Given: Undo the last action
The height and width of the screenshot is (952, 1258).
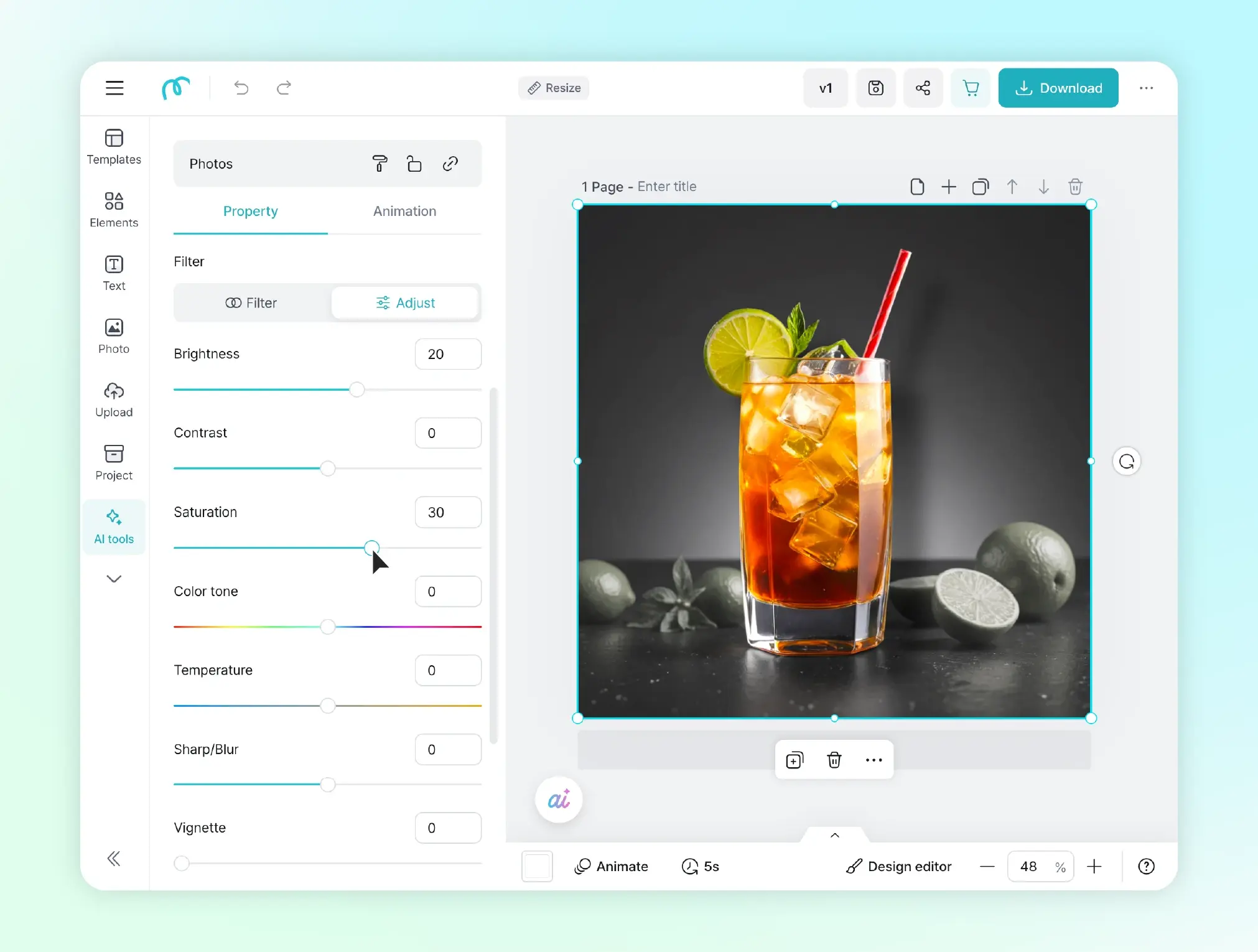Looking at the screenshot, I should coord(241,88).
